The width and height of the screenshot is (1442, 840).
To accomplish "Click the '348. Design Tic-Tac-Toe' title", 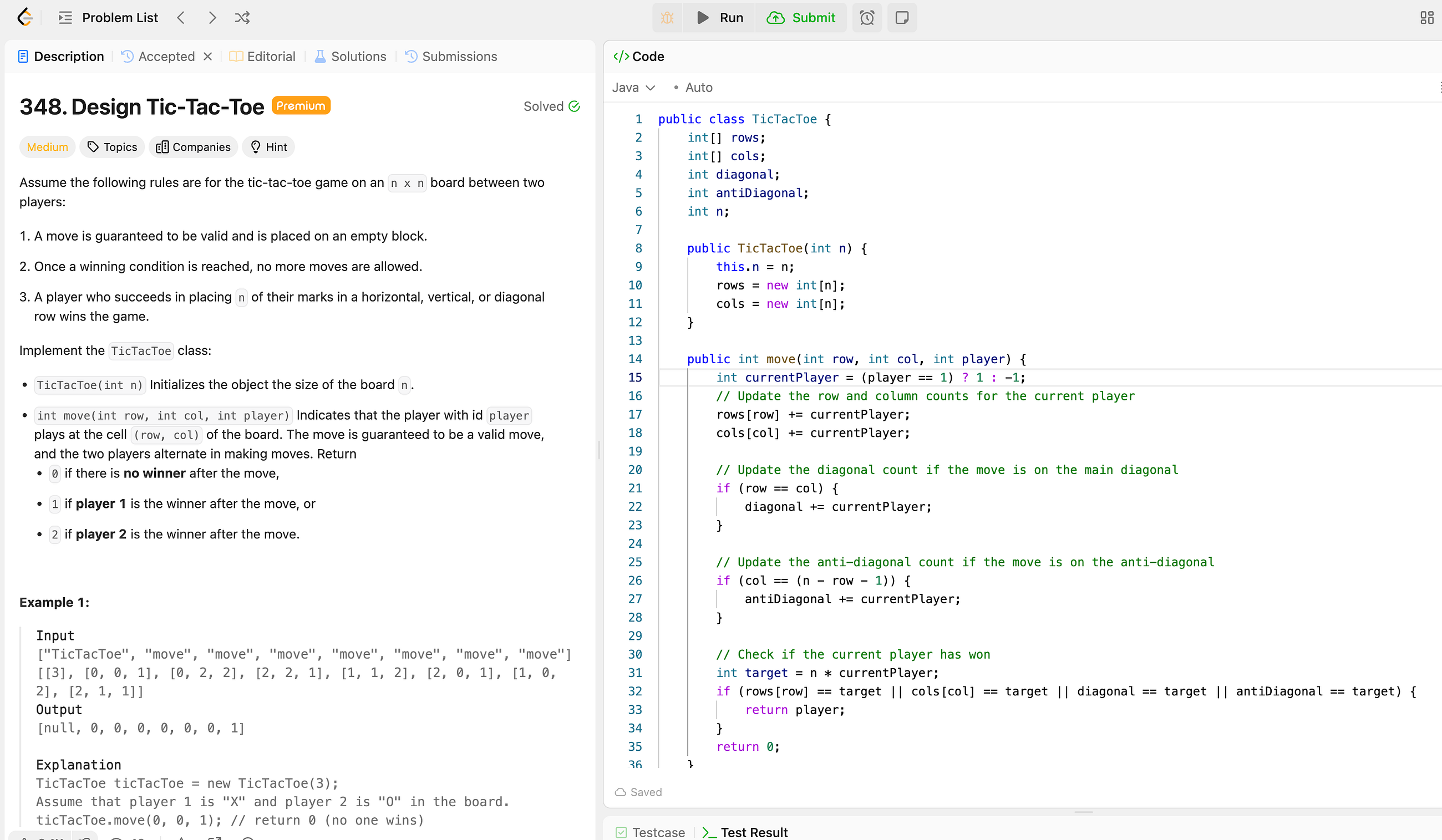I will point(142,106).
